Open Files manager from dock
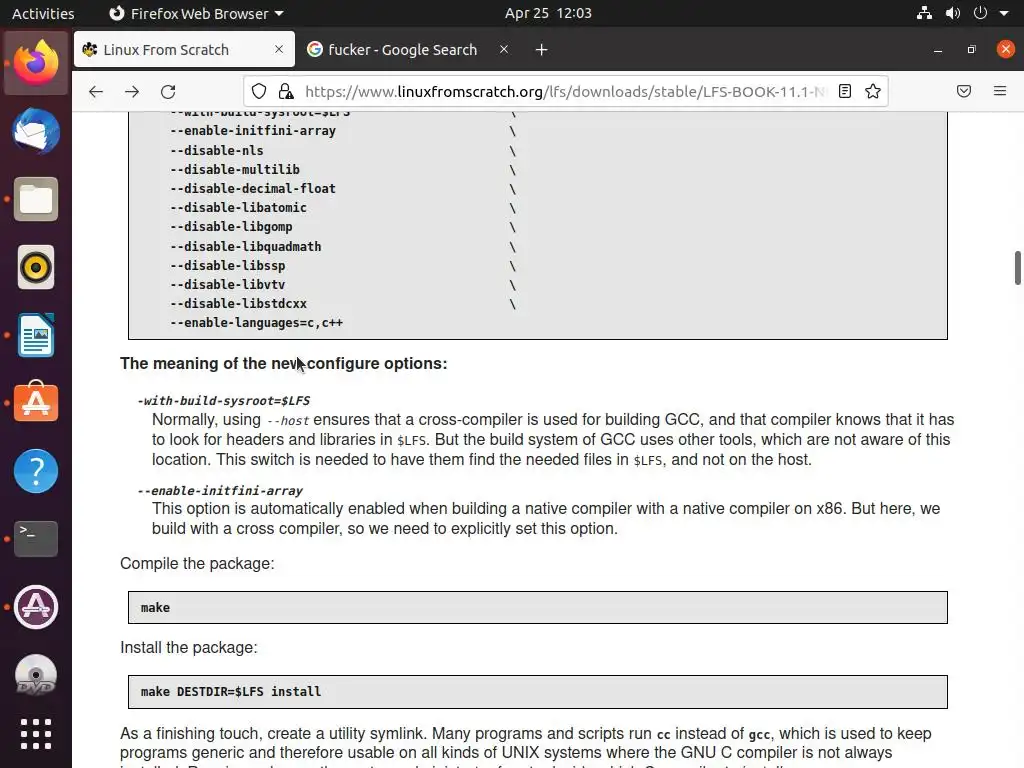 [36, 199]
